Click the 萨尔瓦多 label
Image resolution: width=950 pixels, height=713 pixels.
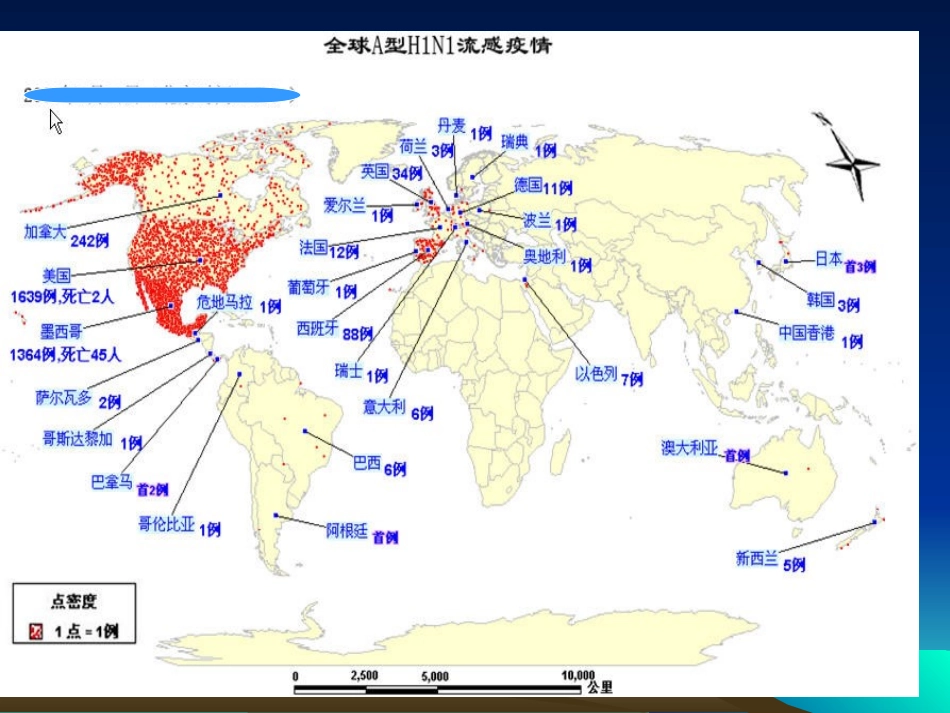(64, 397)
